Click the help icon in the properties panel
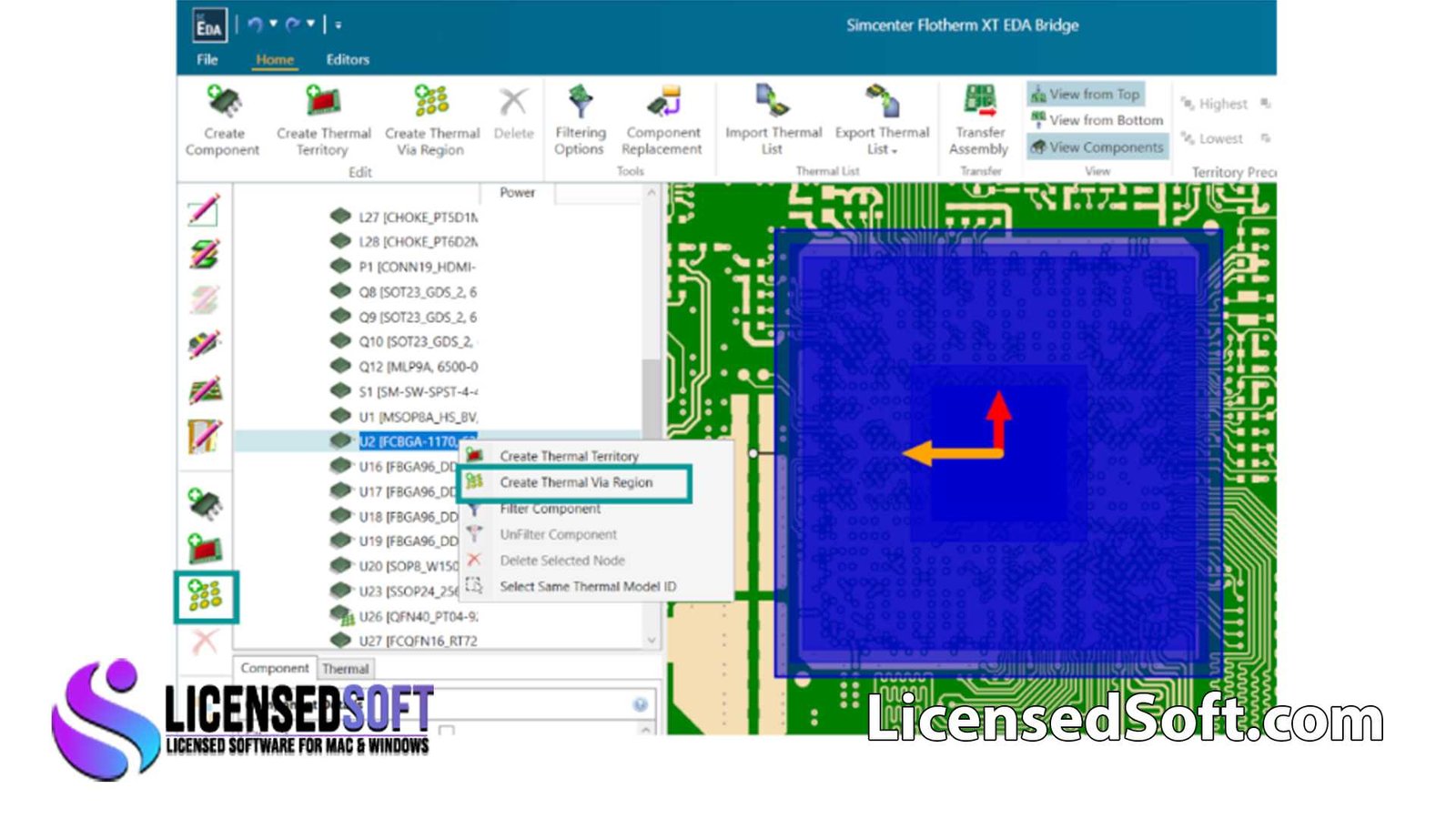The width and height of the screenshot is (1456, 819). [x=641, y=704]
